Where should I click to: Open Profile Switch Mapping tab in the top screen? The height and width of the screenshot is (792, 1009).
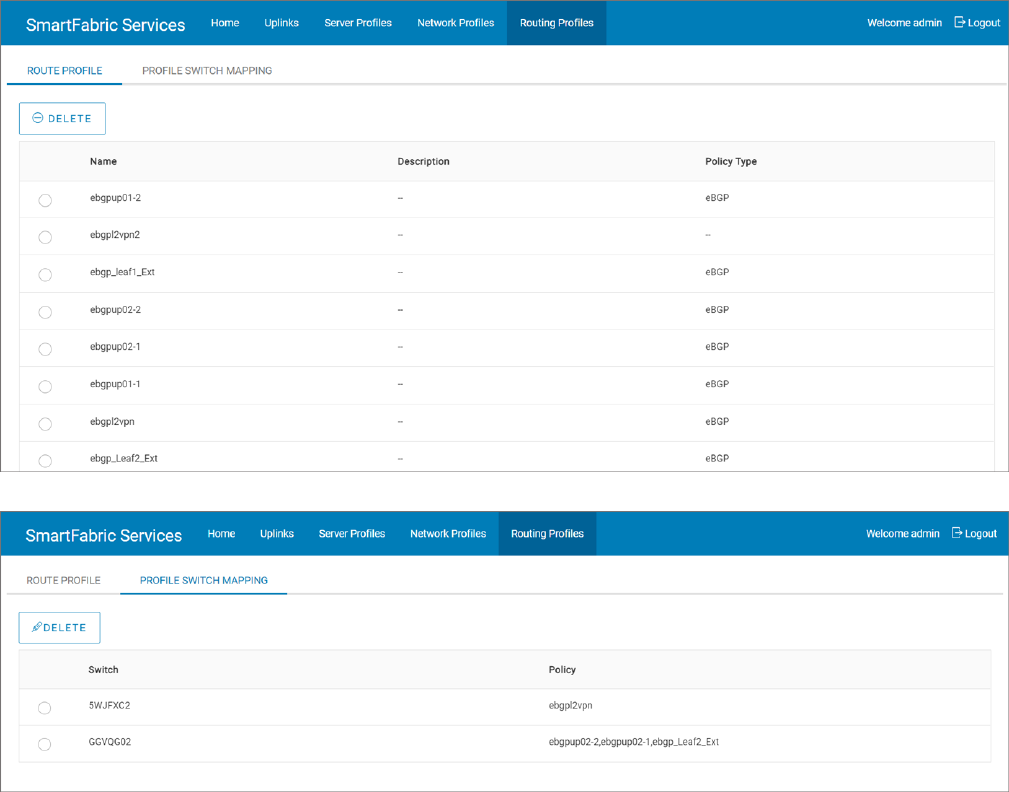click(207, 71)
